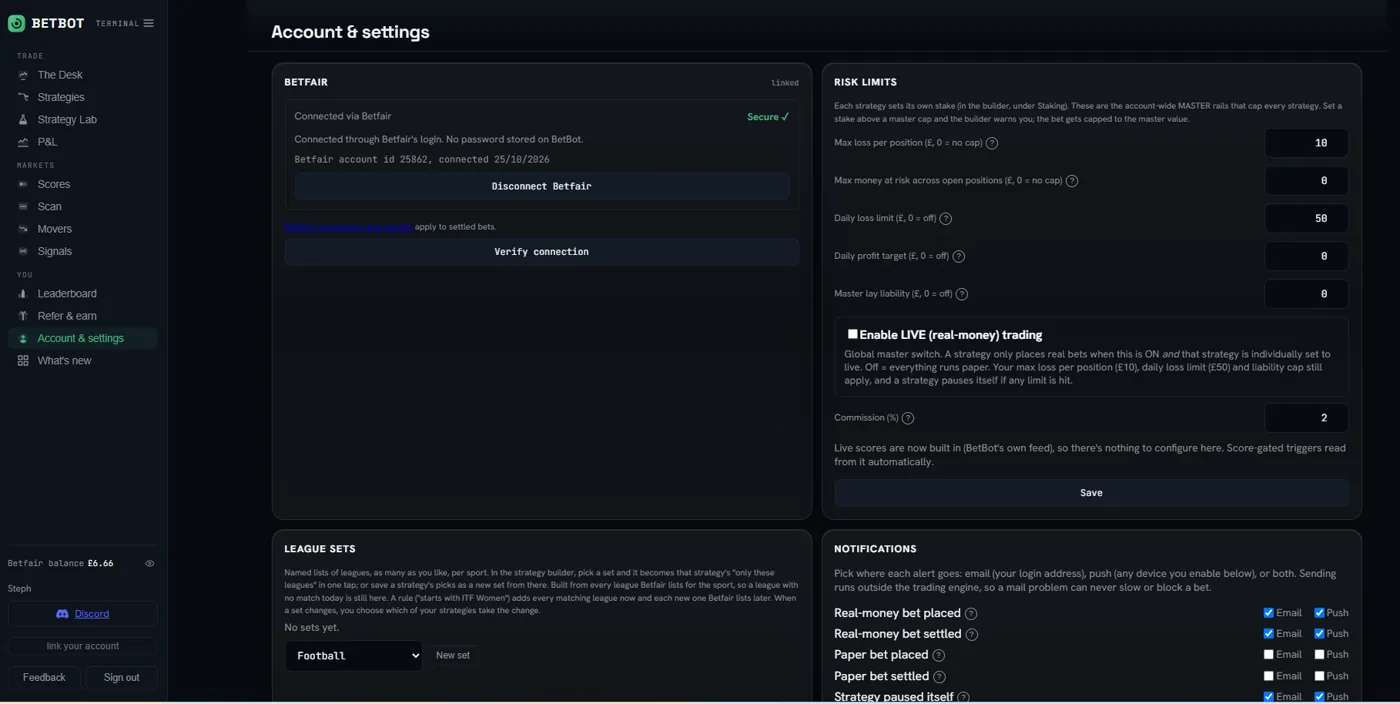Uncheck Push for Real-money bet settled

tap(1319, 634)
